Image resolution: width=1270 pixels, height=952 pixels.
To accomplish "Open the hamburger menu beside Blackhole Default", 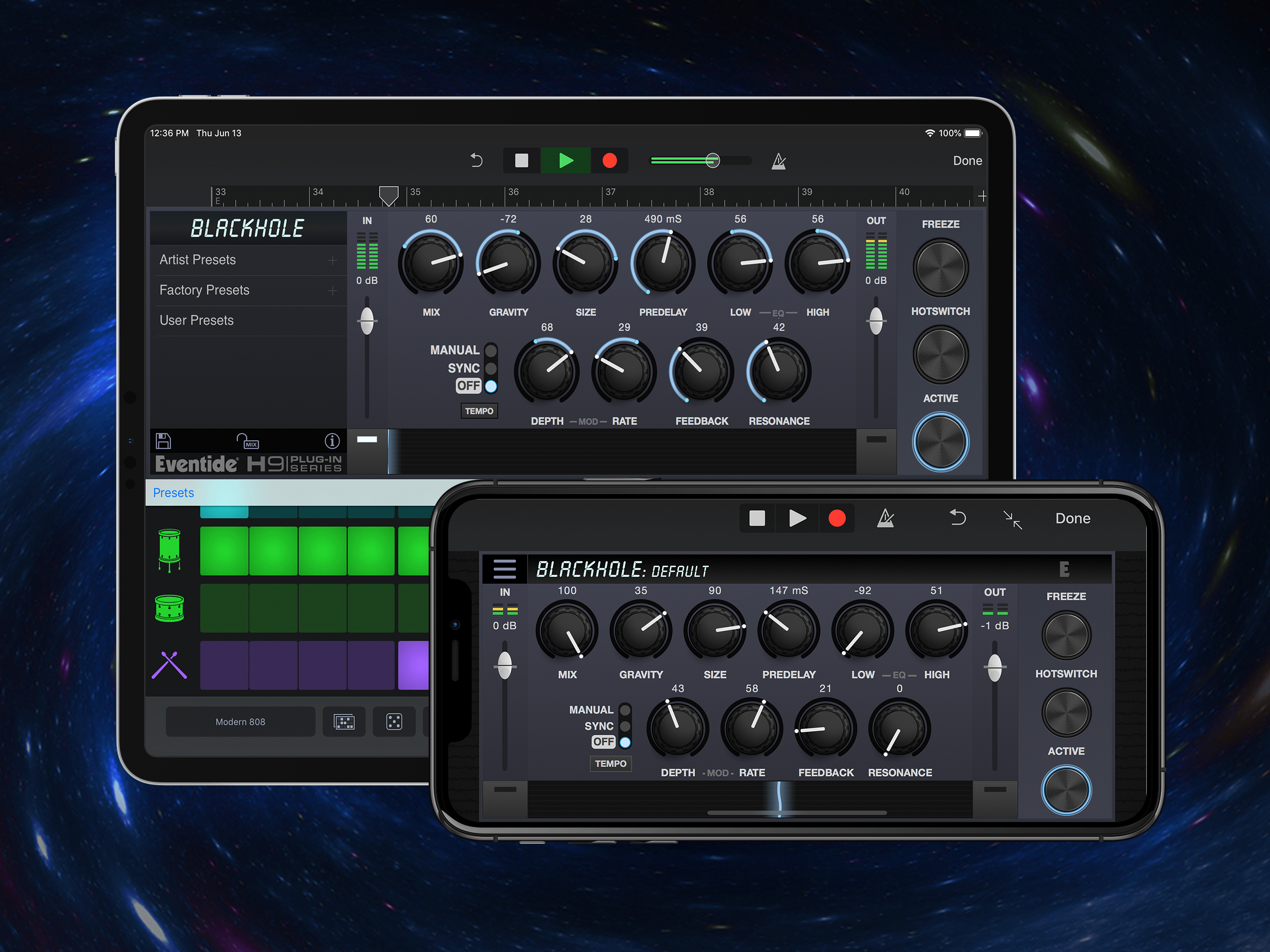I will 505,569.
